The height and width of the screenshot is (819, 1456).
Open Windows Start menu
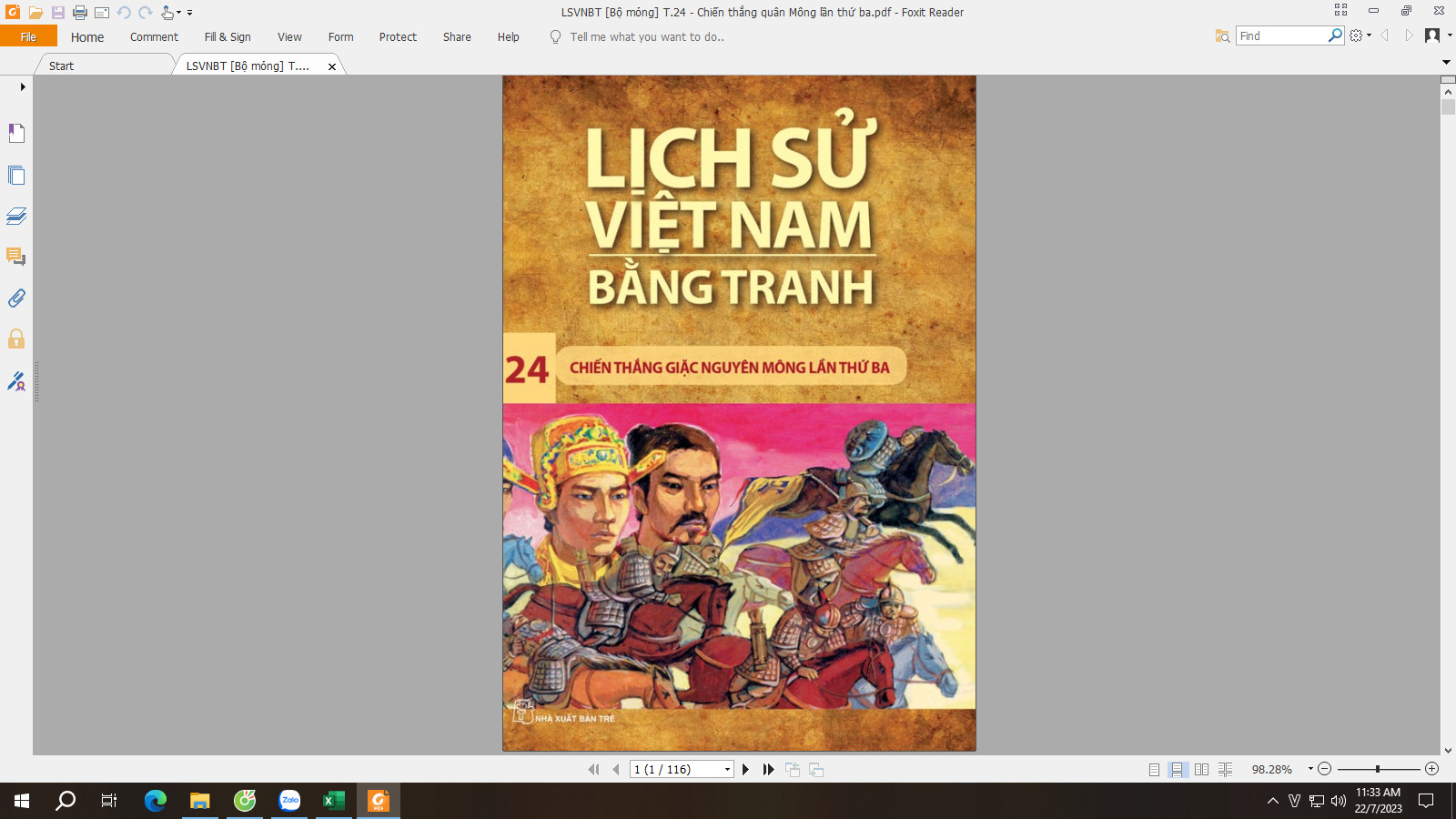[x=22, y=801]
